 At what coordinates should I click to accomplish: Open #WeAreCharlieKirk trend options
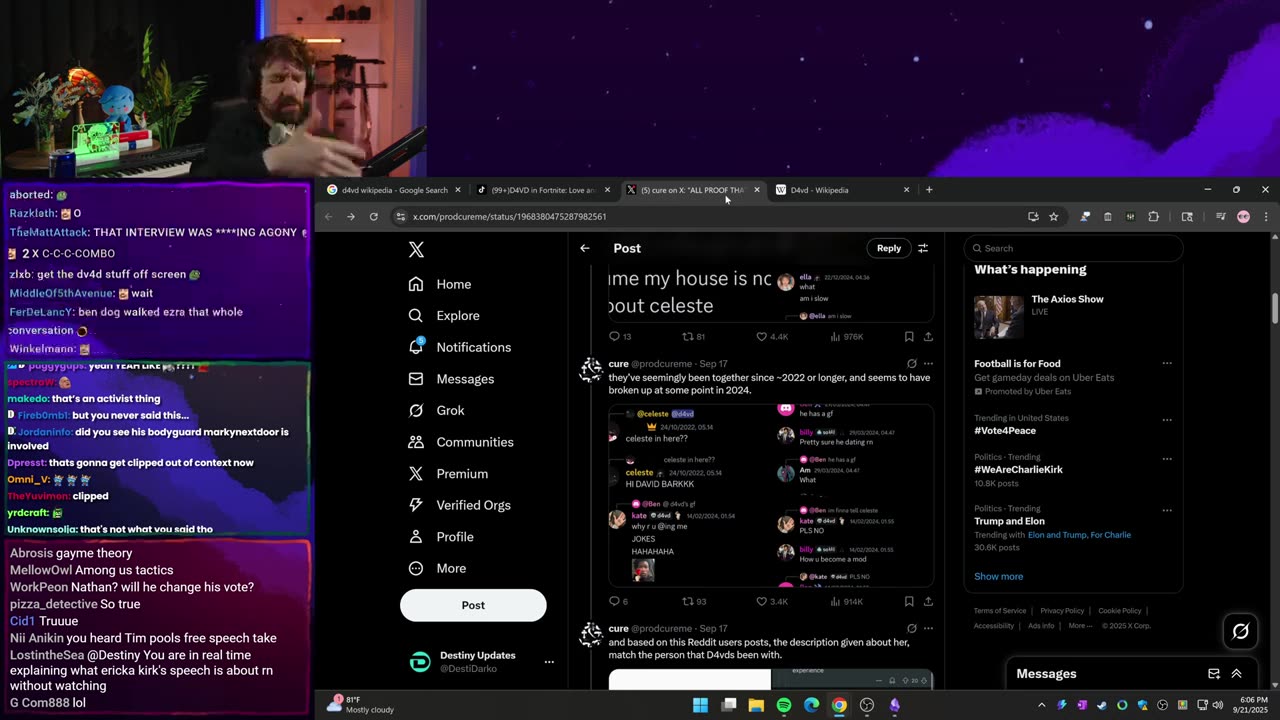(1167, 459)
